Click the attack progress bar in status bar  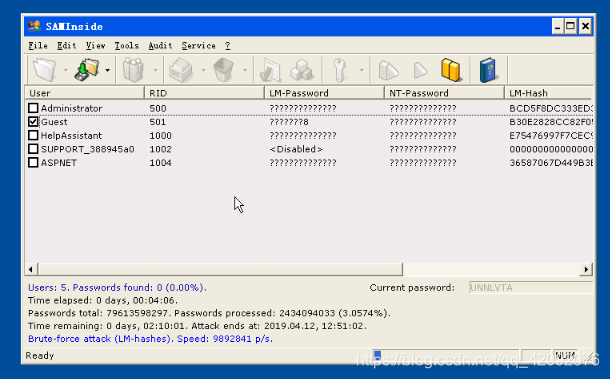pyautogui.click(x=446, y=355)
